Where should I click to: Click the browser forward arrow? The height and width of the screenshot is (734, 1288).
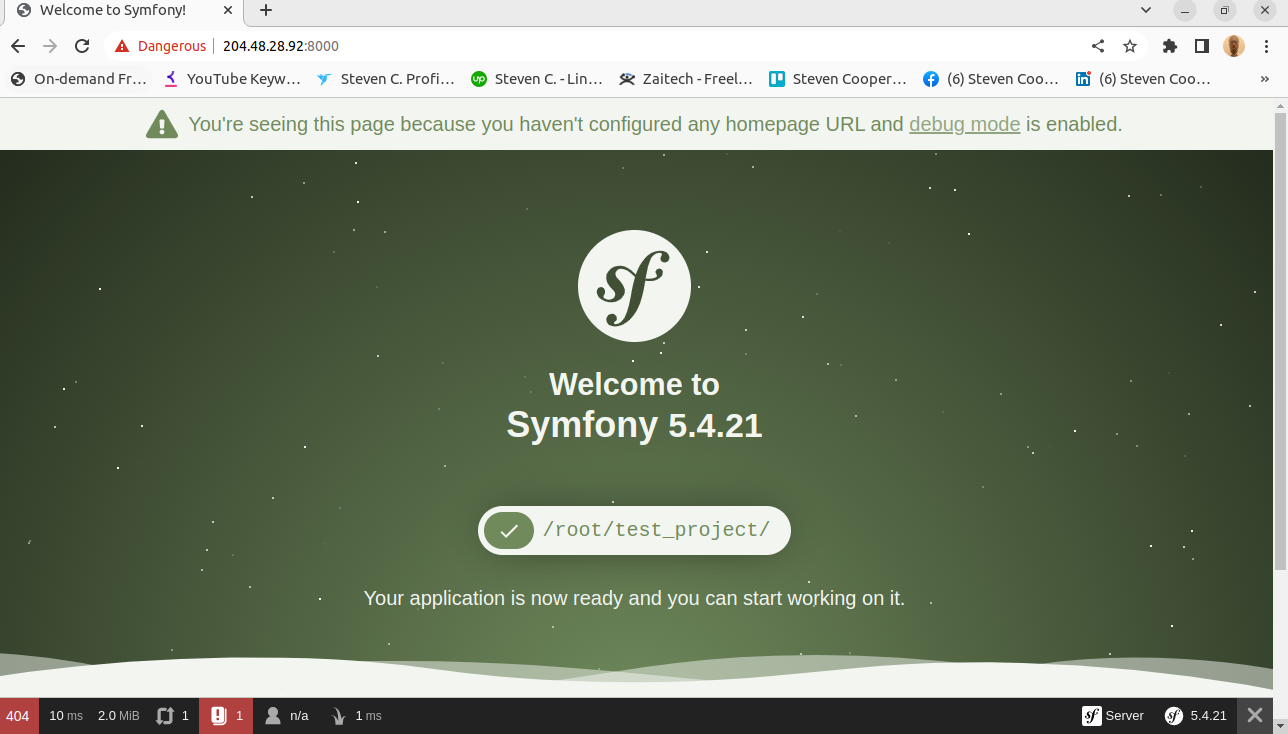pos(50,46)
